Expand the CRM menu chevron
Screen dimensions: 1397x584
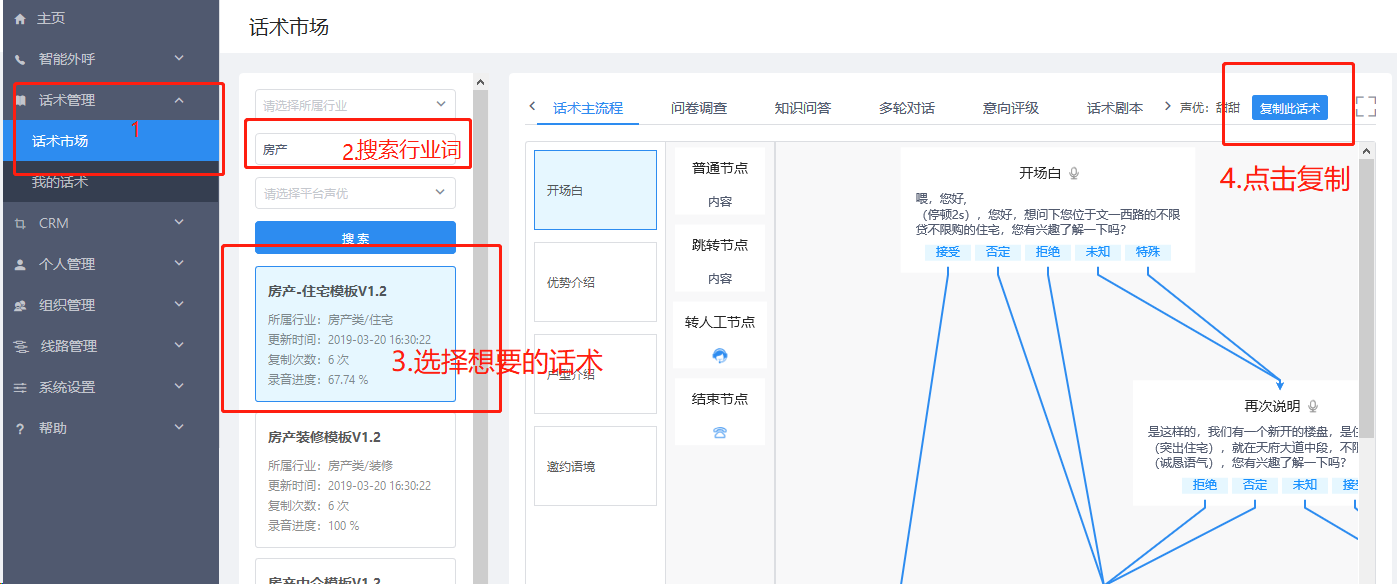pos(179,222)
